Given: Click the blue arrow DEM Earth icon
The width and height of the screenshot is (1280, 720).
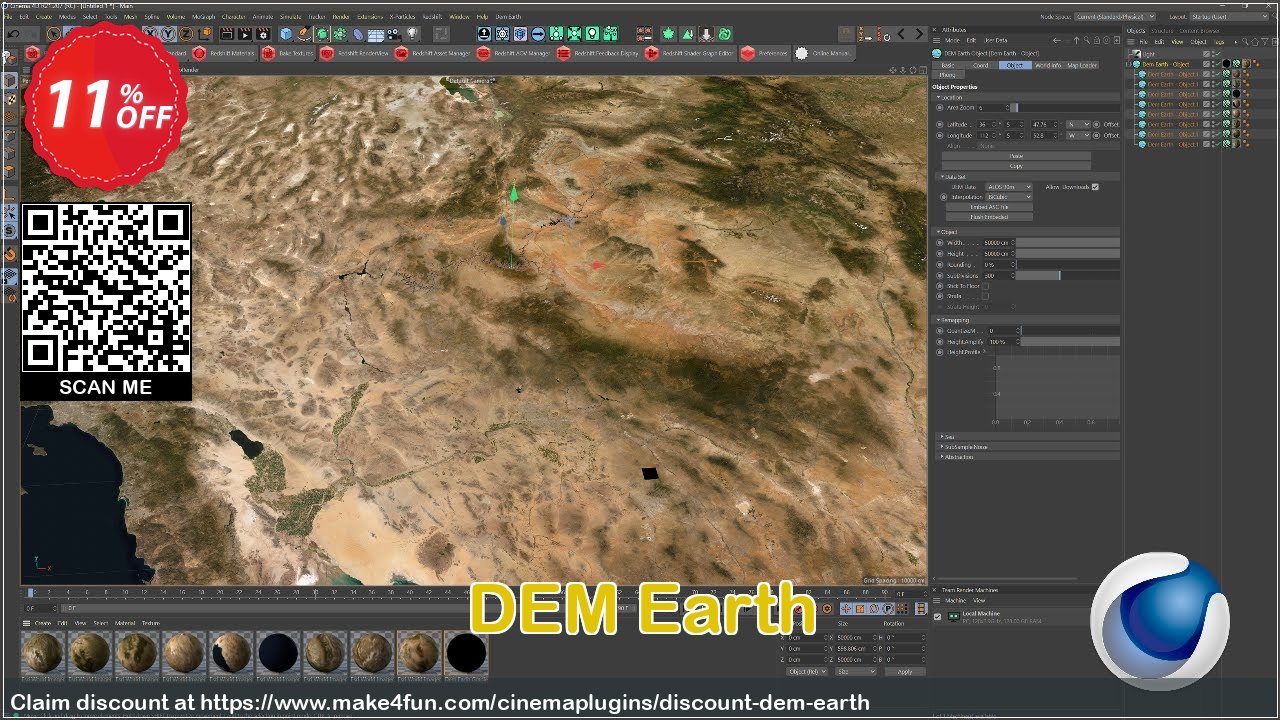Looking at the screenshot, I should pyautogui.click(x=538, y=33).
